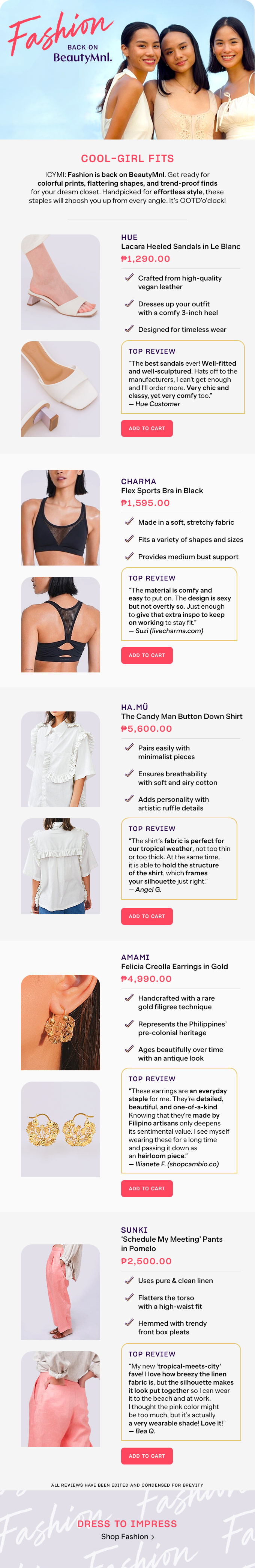
Task: Add the Felicia Creolla Earrings to cart
Action: [x=147, y=1188]
